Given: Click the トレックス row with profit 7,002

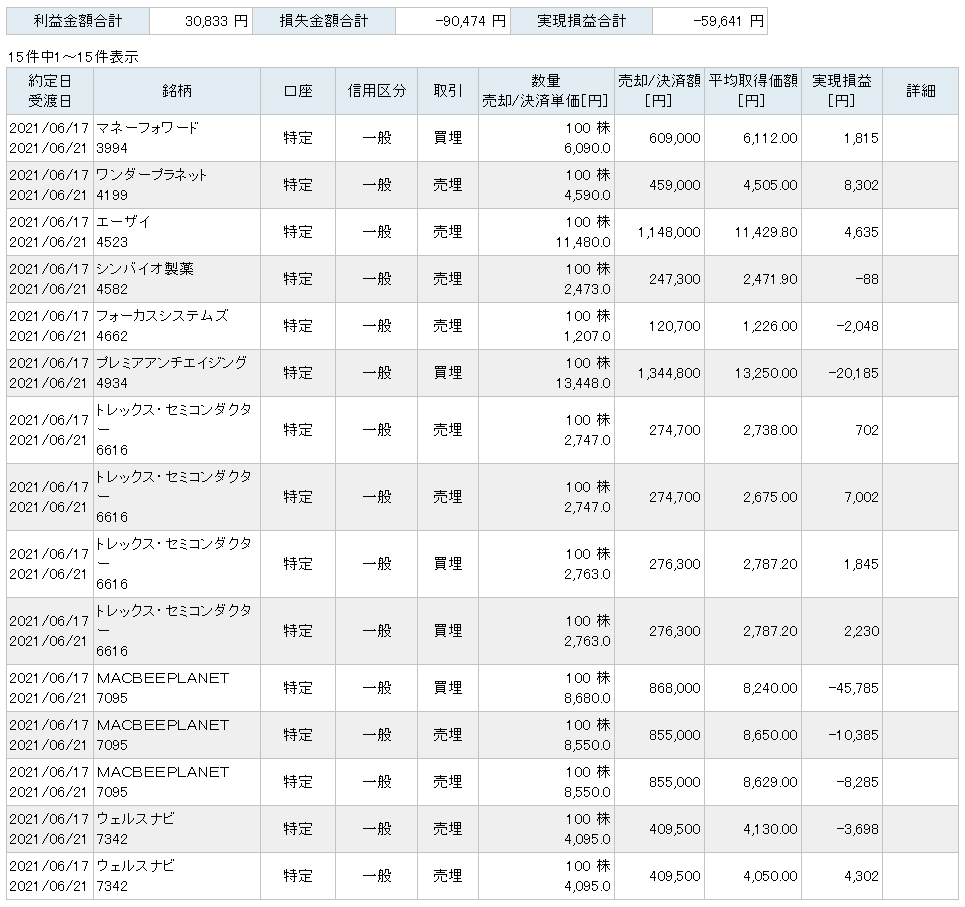Looking at the screenshot, I should 482,497.
